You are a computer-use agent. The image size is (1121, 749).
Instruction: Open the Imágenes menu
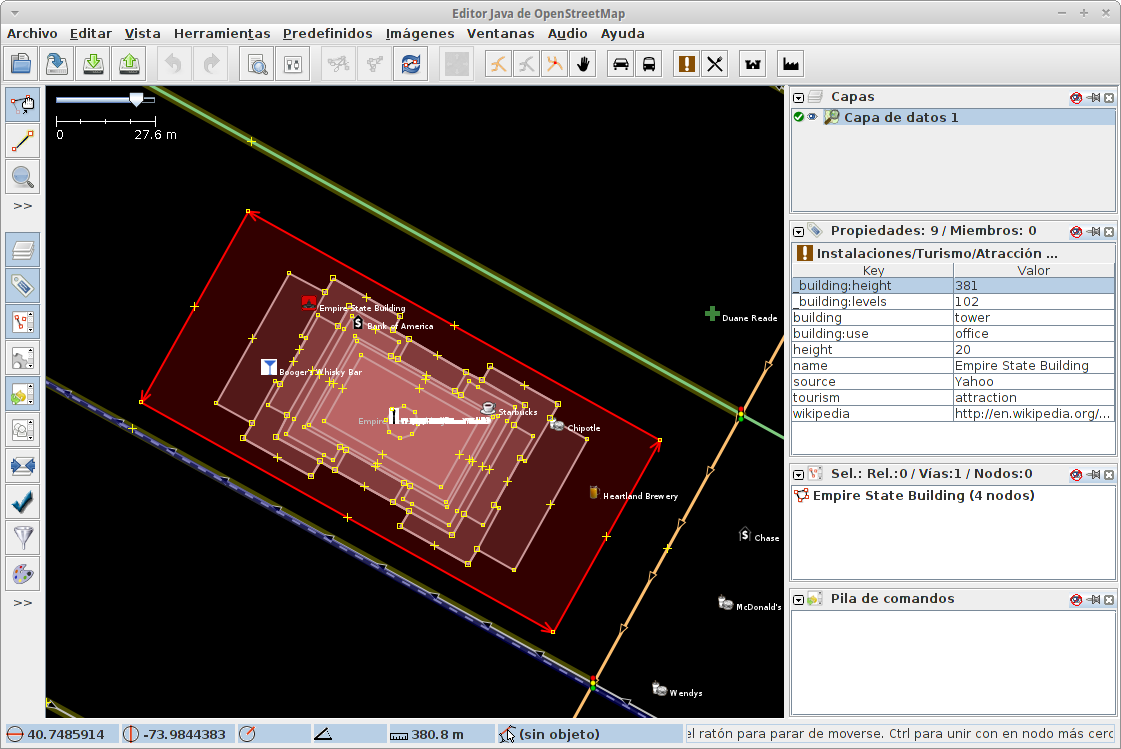[x=420, y=33]
